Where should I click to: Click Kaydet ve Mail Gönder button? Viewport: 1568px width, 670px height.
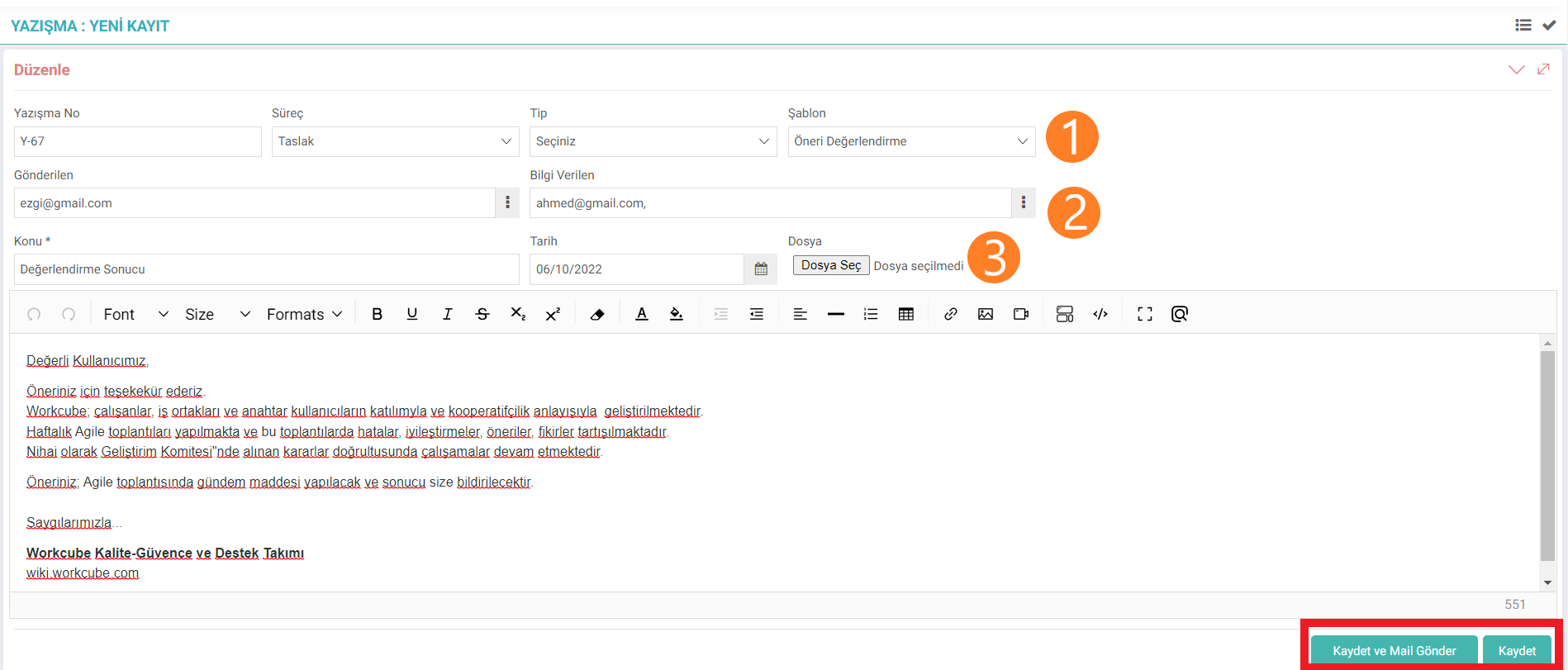tap(1394, 651)
